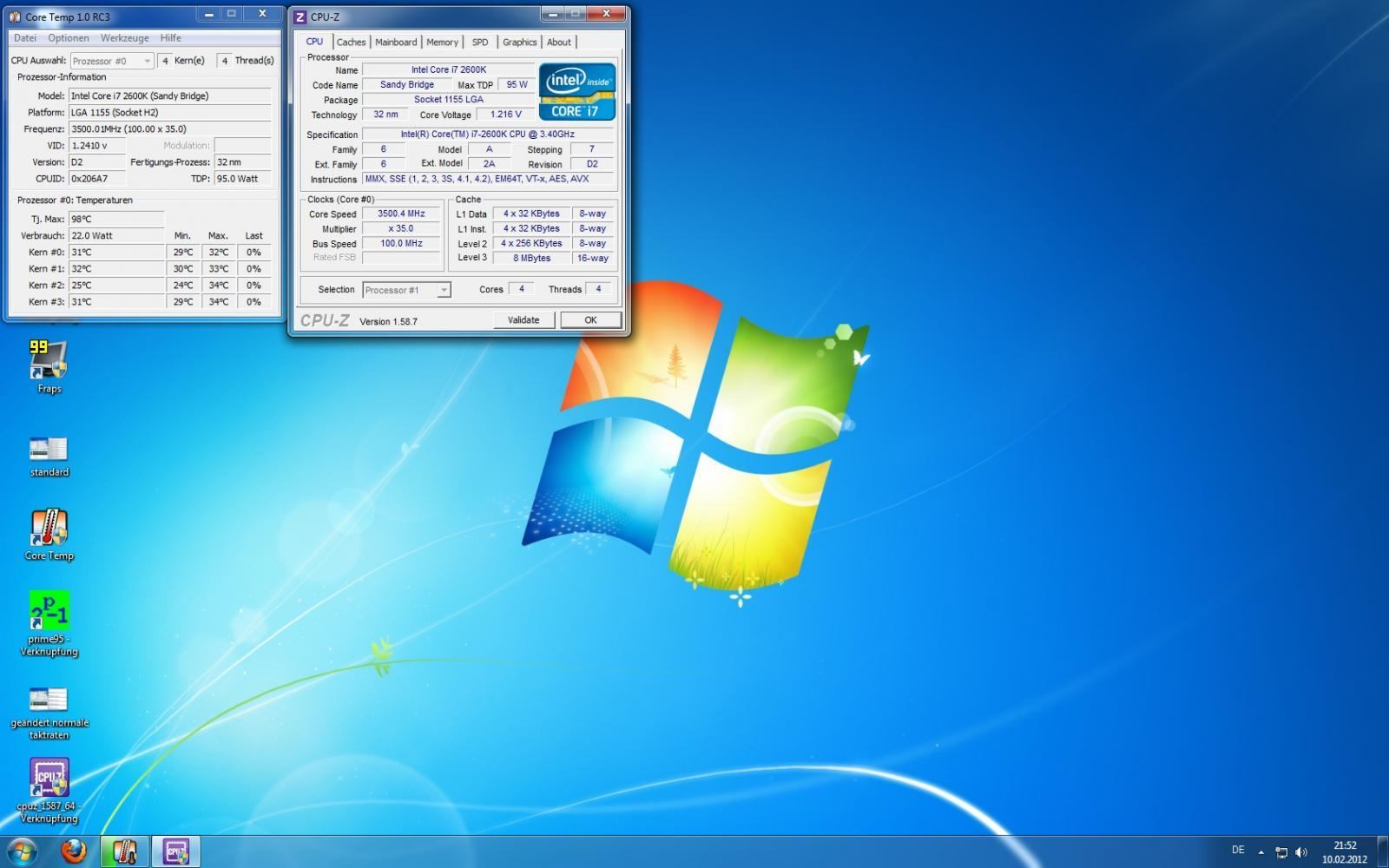
Task: Switch to the Mainboard tab
Action: (x=396, y=42)
